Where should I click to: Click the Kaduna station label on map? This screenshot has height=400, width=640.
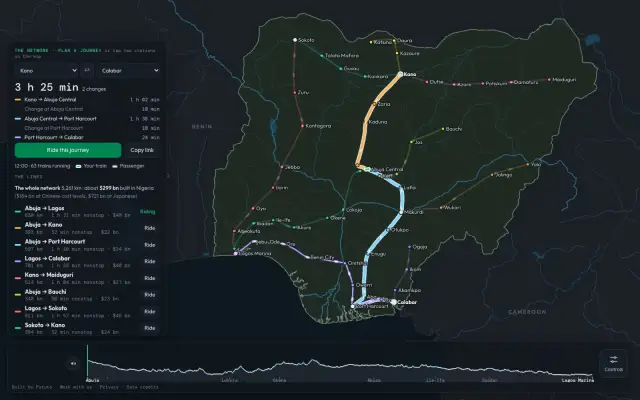[x=378, y=122]
